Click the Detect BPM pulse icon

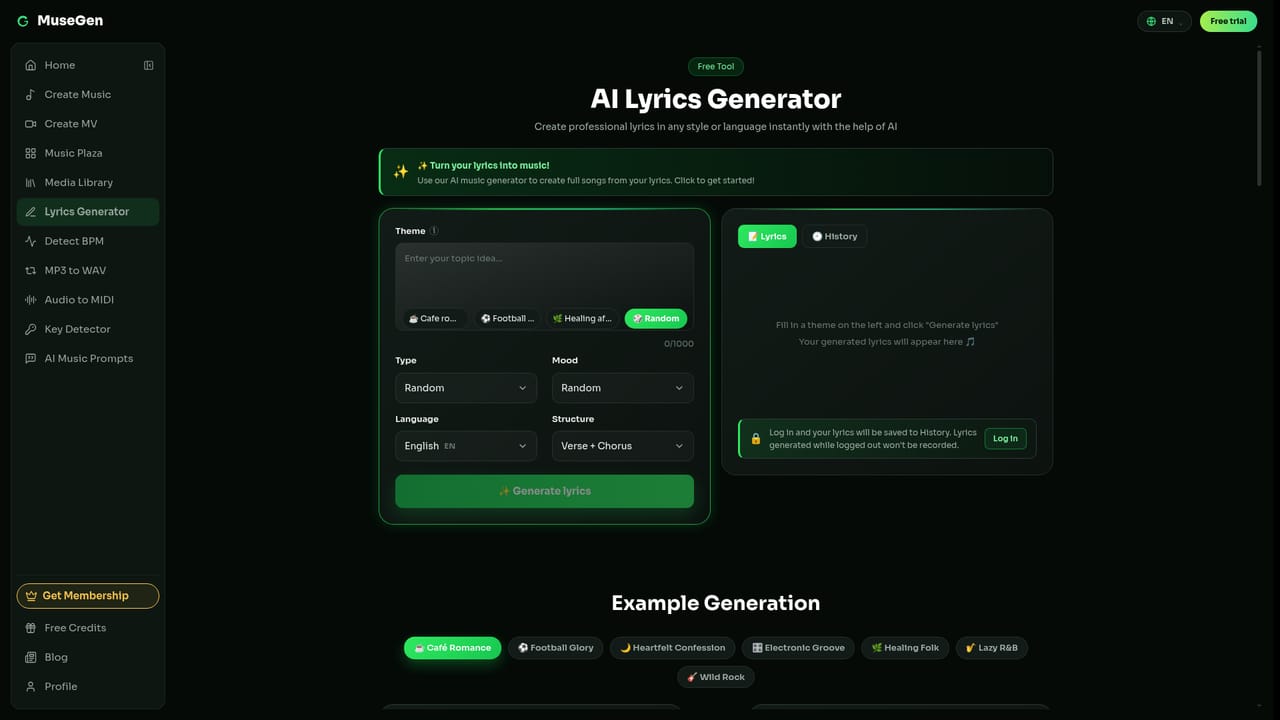pyautogui.click(x=30, y=241)
